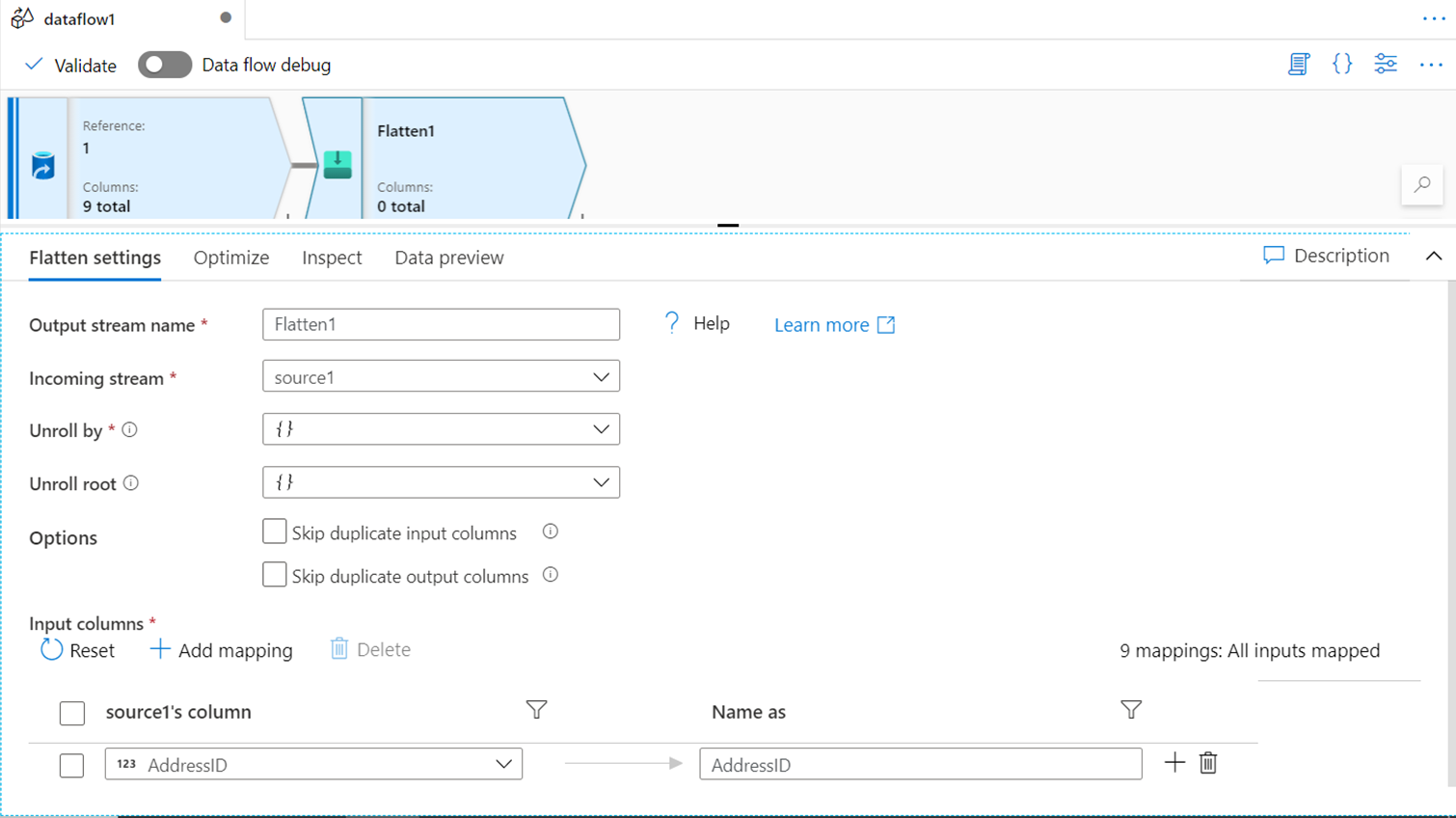This screenshot has width=1456, height=818.
Task: Expand the Unroll by dropdown
Action: pos(441,429)
